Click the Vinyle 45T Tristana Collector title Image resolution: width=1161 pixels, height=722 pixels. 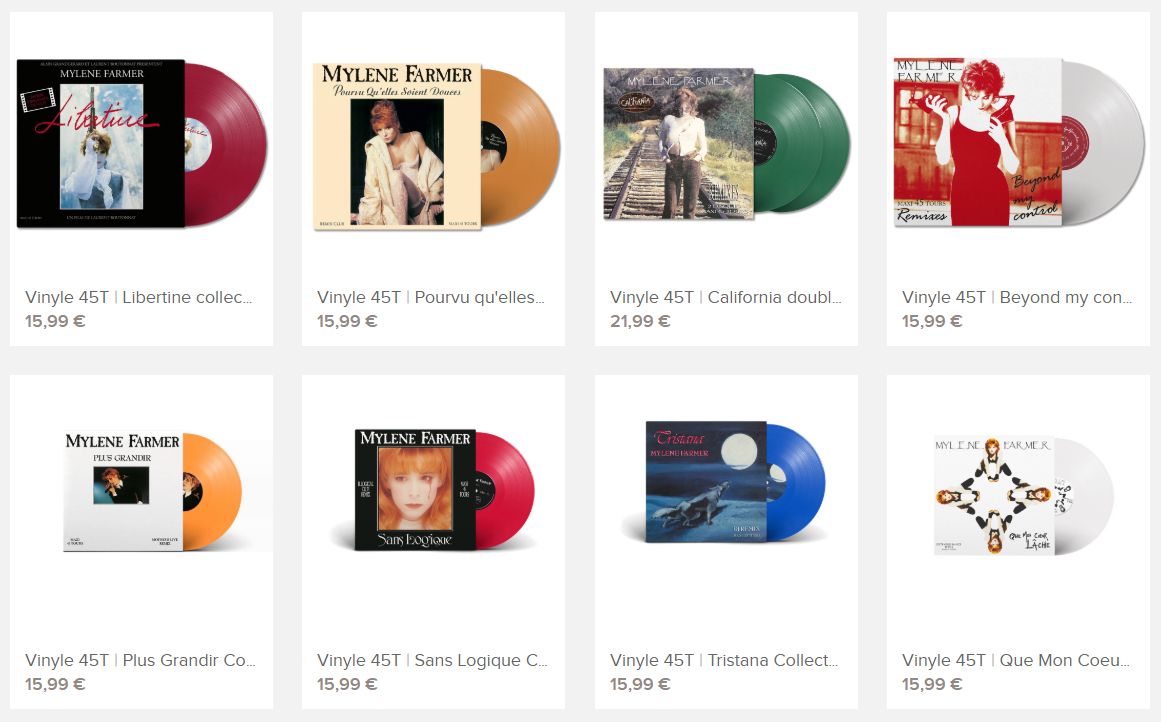pyautogui.click(x=724, y=660)
